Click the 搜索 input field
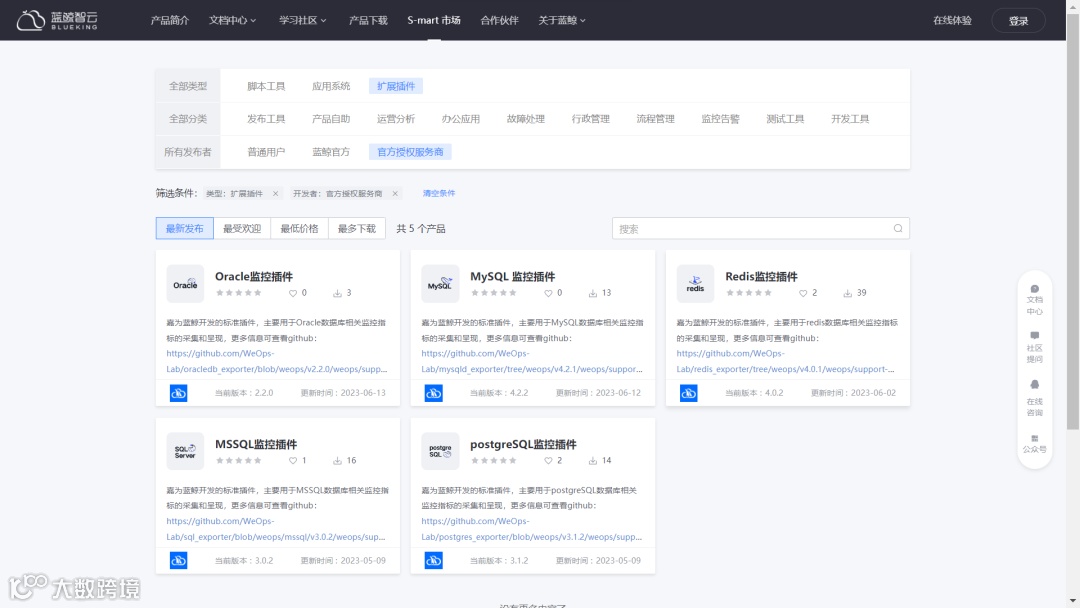1080x608 pixels. (760, 229)
